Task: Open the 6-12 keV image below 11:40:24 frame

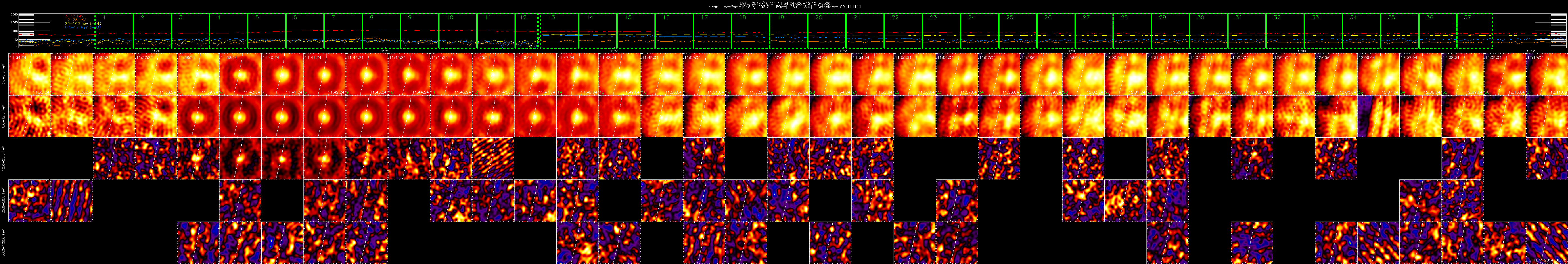Action: click(282, 116)
